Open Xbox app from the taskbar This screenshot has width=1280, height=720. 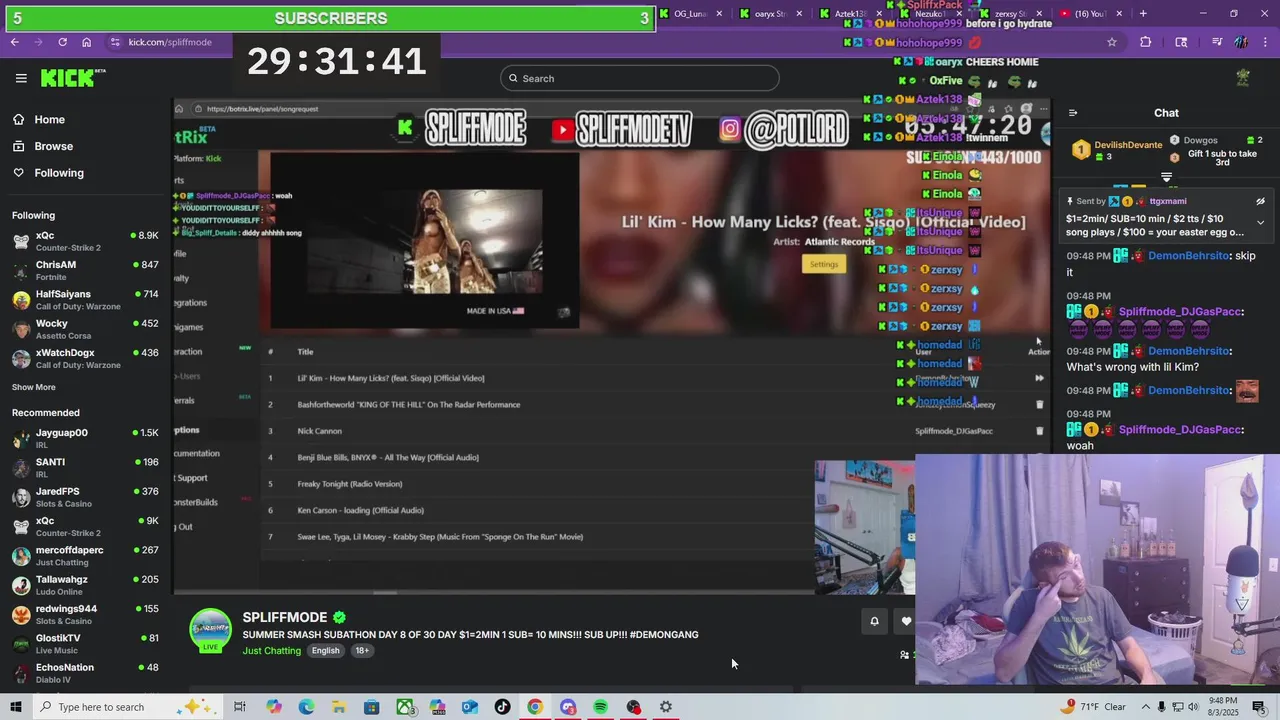point(405,707)
